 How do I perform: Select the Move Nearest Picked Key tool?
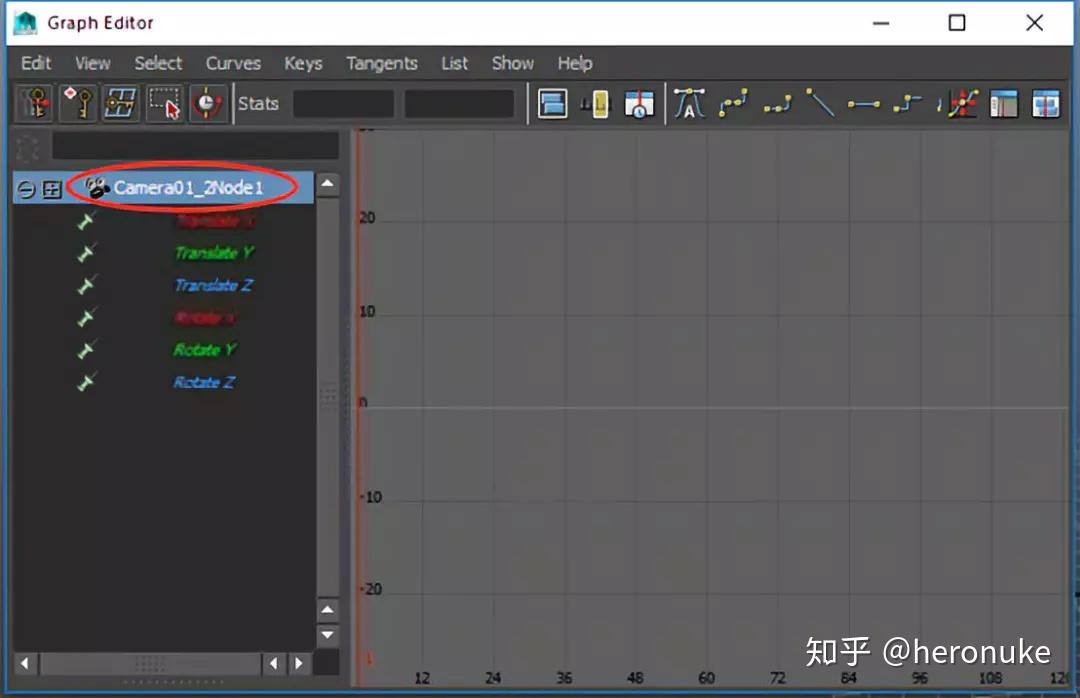coord(35,102)
